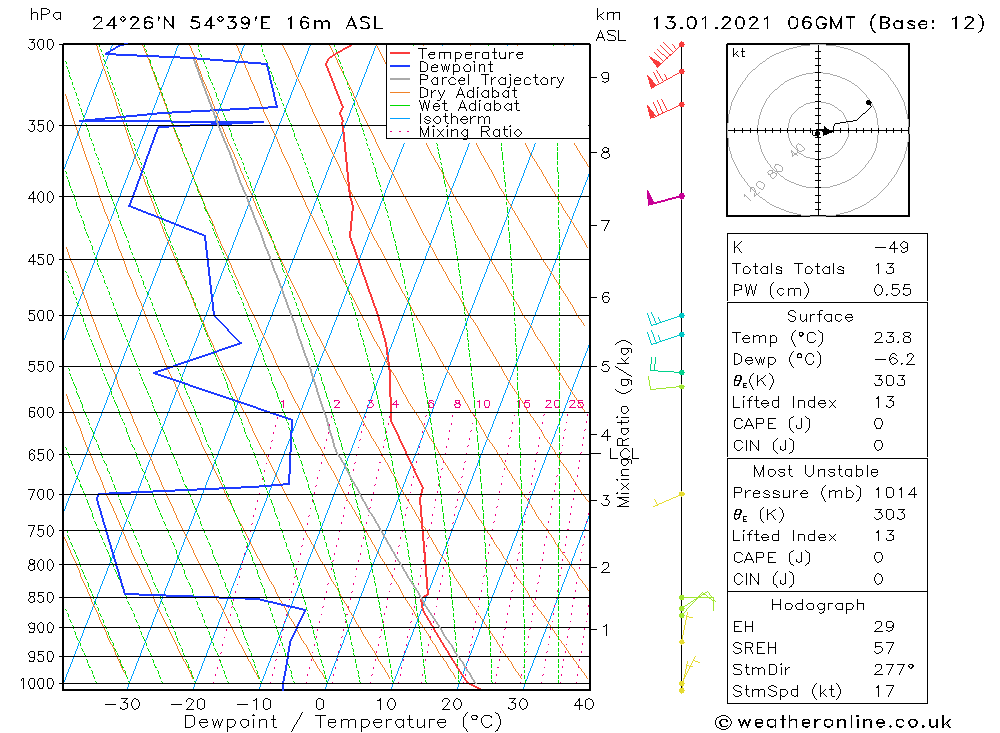Open the weatheronline.co.uk copyright link
The width and height of the screenshot is (1000, 733).
coord(834,722)
